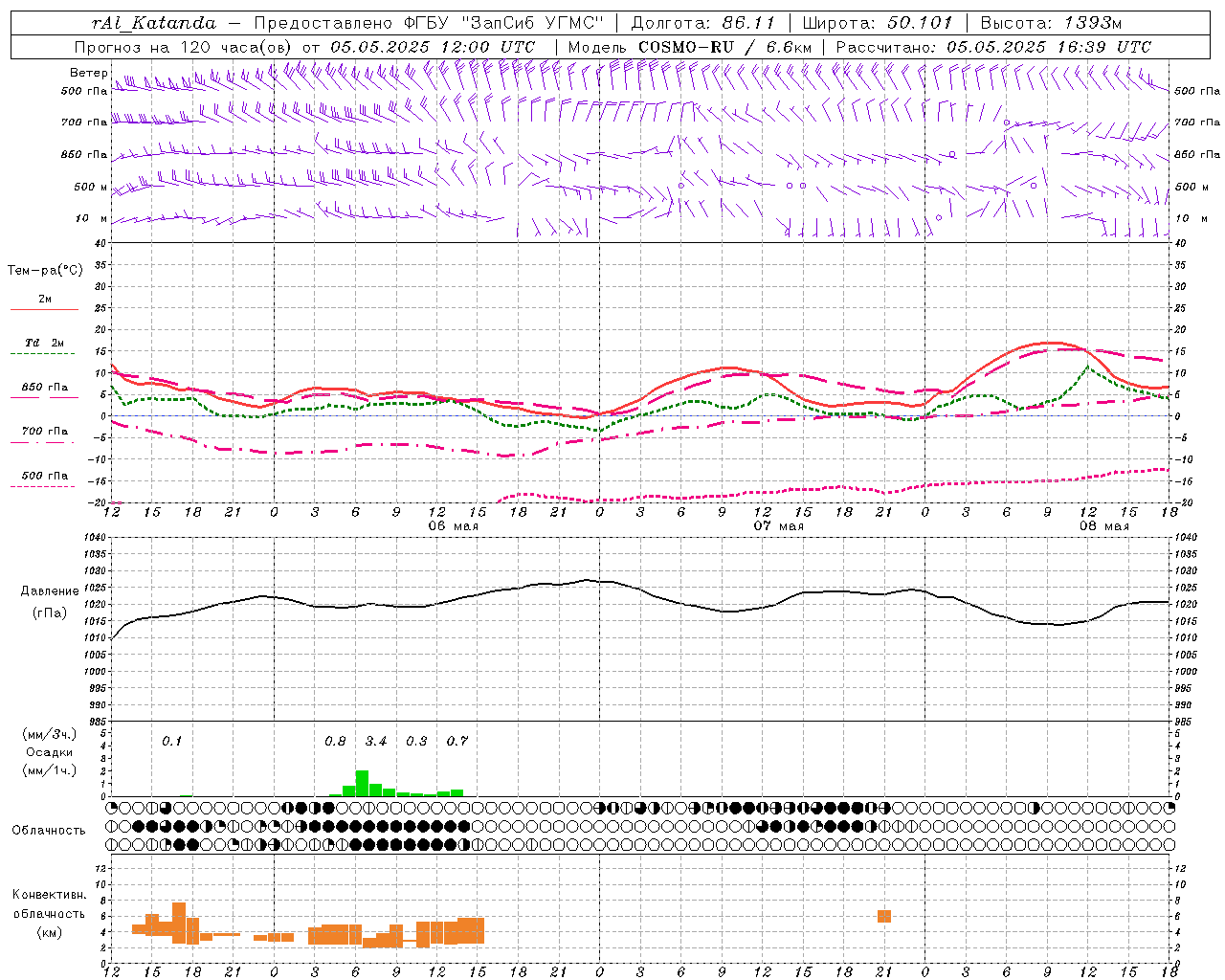
Task: Click the Прогноз на 120 часа(ов) line
Action: [x=304, y=47]
